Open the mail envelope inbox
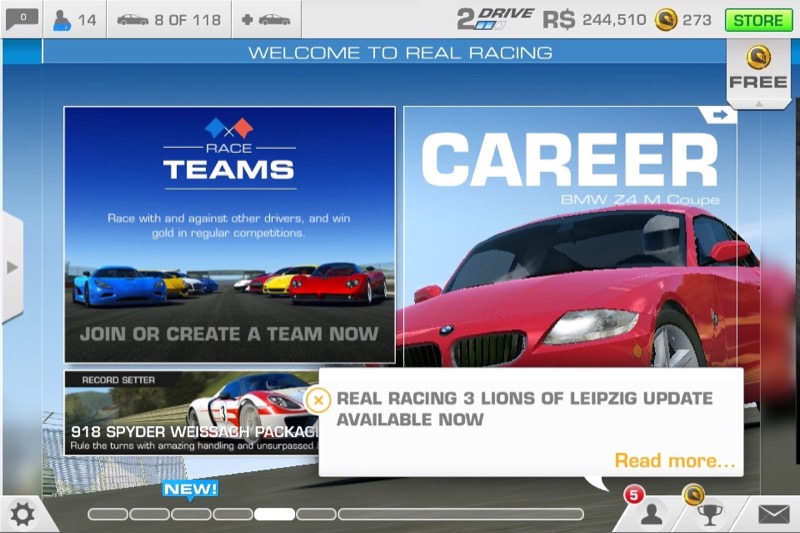 pyautogui.click(x=773, y=514)
